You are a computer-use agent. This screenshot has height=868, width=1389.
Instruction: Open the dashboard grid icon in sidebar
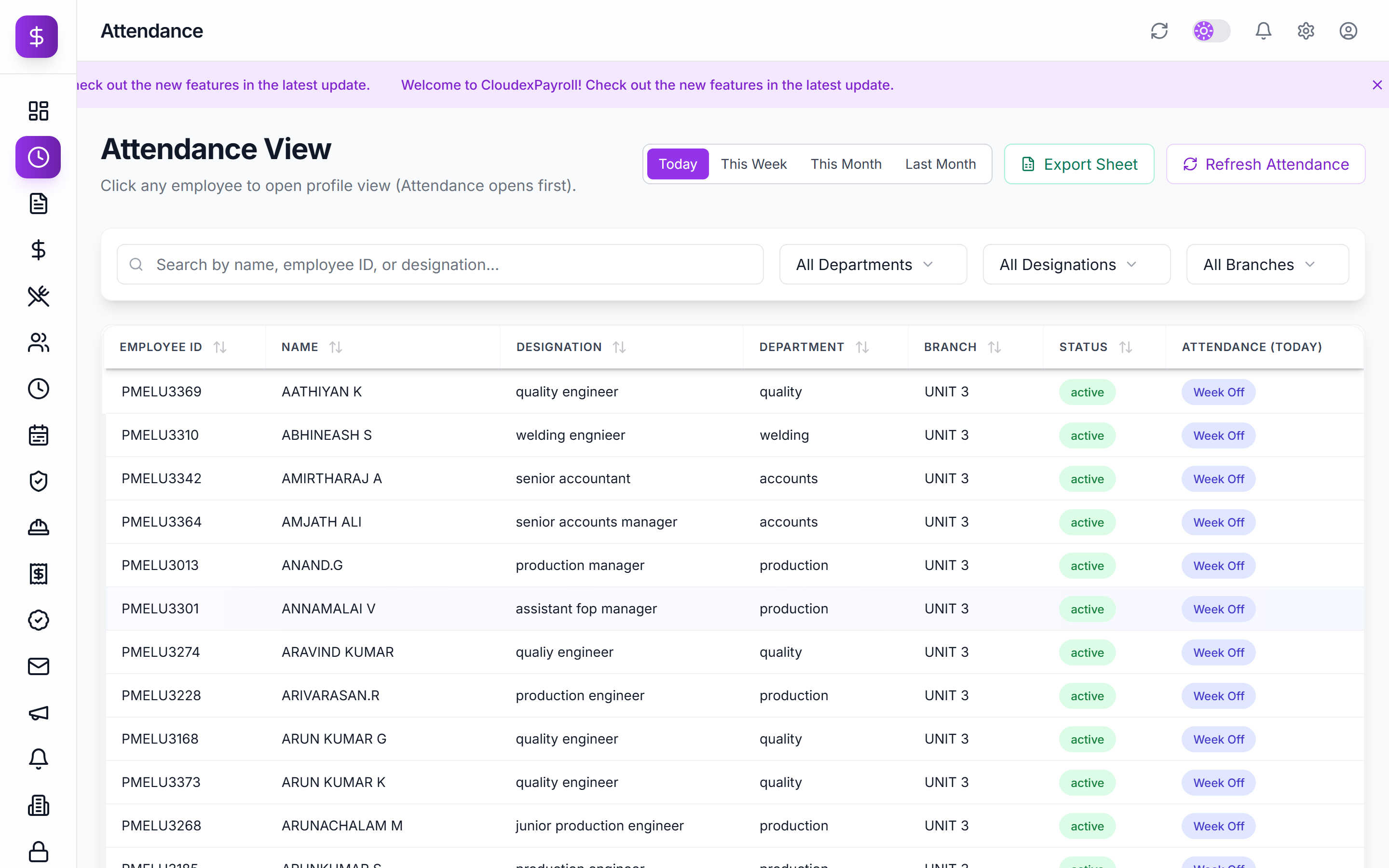[x=39, y=111]
